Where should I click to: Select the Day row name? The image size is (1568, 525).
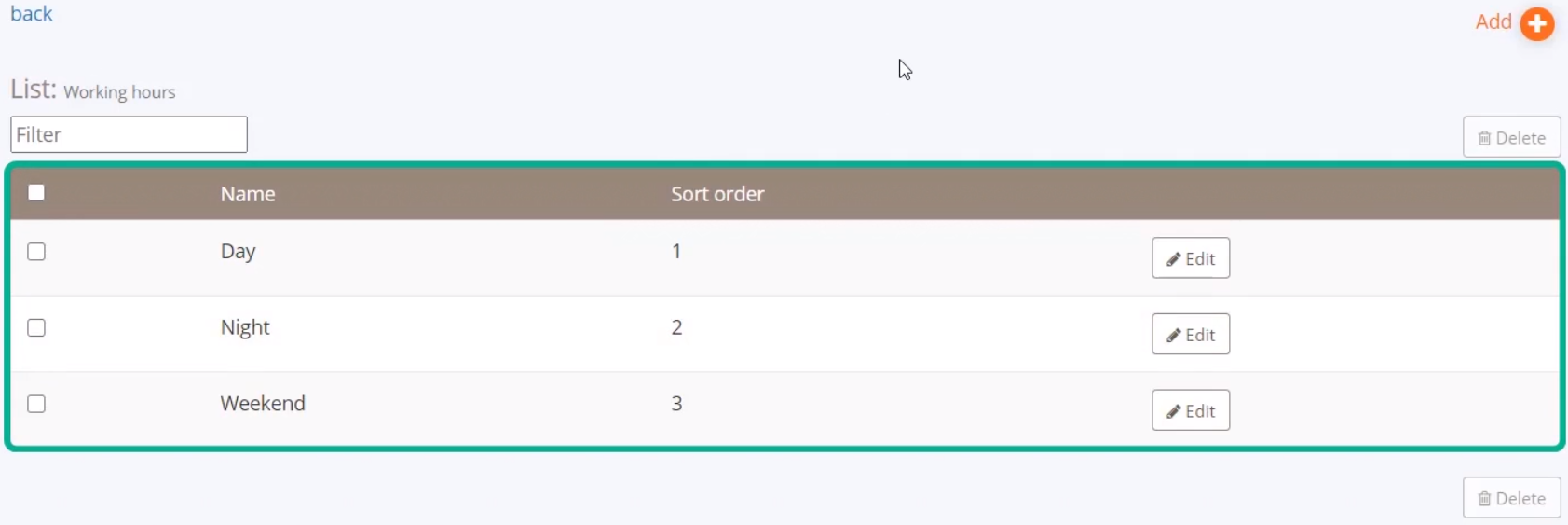tap(238, 252)
